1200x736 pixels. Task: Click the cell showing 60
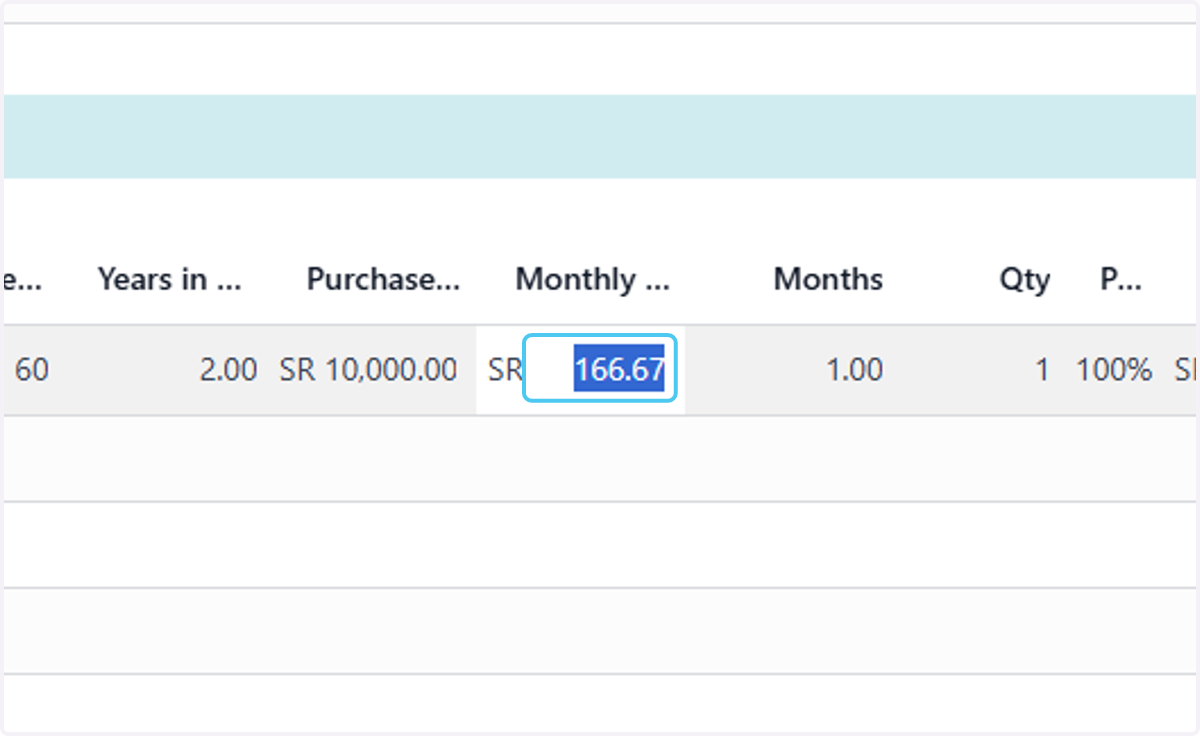(32, 370)
